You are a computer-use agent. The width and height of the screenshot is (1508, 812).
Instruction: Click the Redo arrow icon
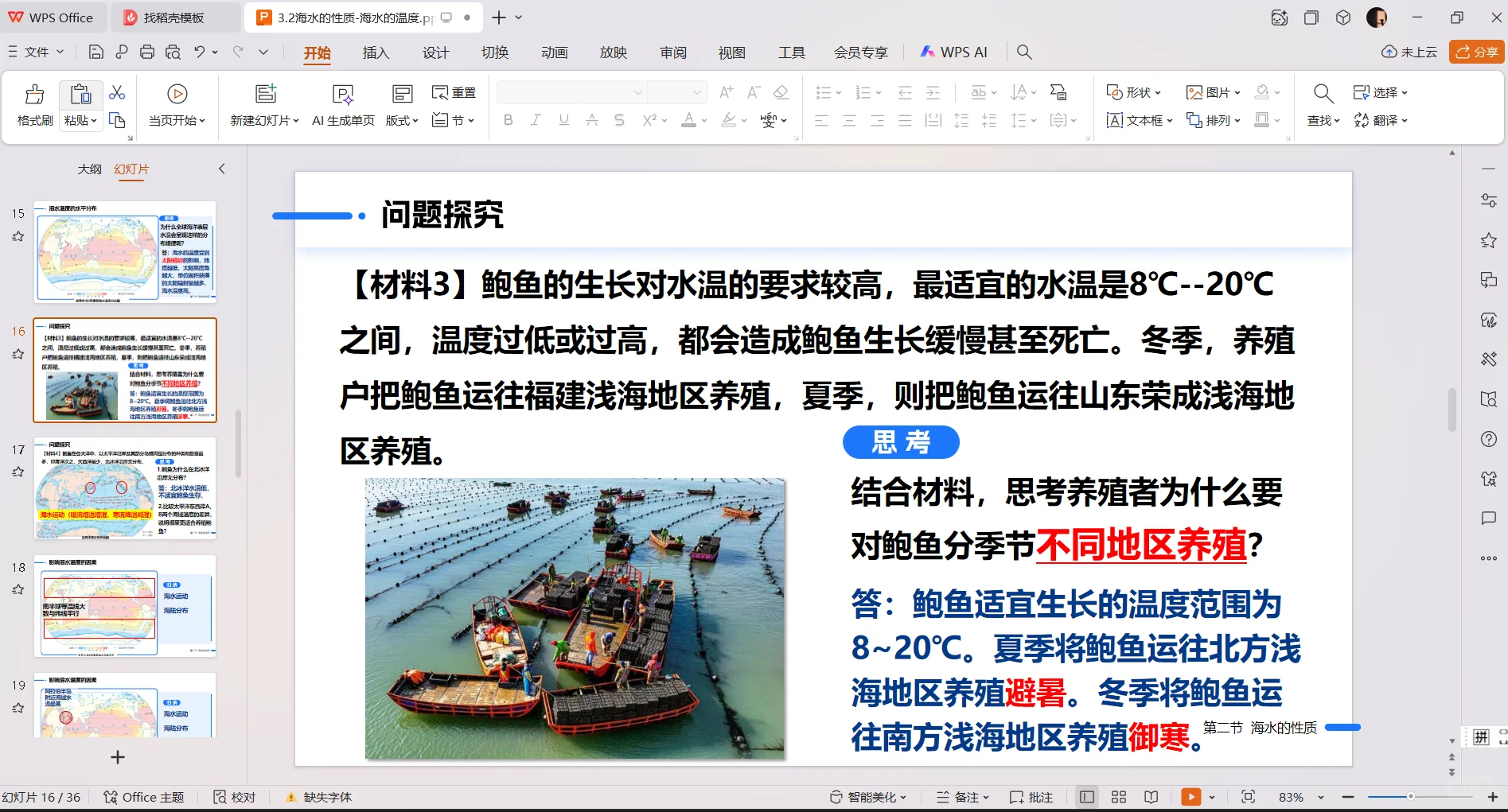(238, 52)
